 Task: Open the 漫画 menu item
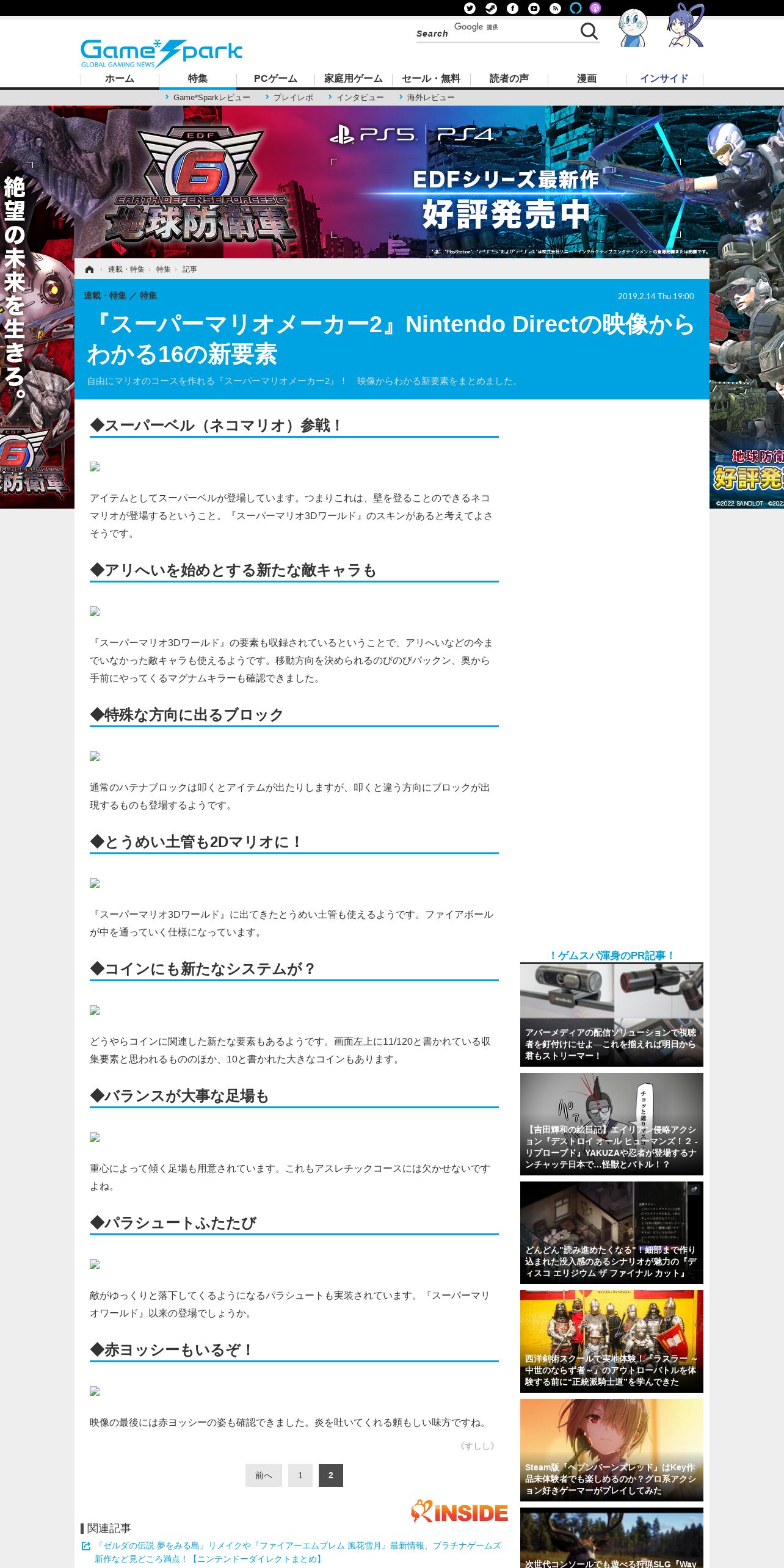click(587, 79)
